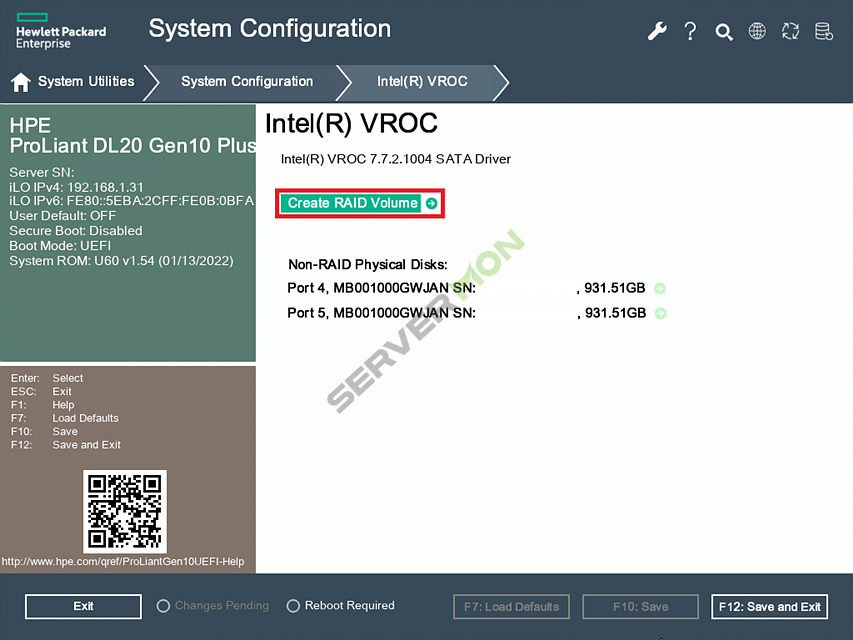Click the iLO IPv6 address text
This screenshot has height=640, width=853.
click(x=132, y=201)
